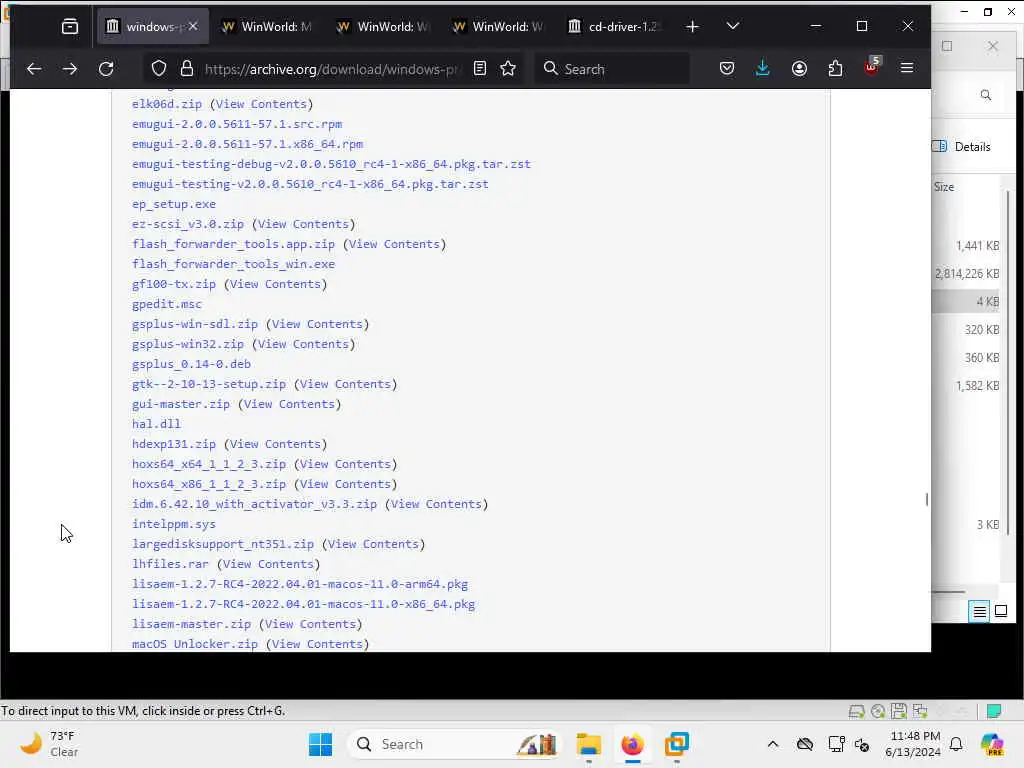This screenshot has width=1024, height=768.
Task: Open idm.6.42.10_with_activator_v3.3.zip link
Action: pyautogui.click(x=255, y=504)
